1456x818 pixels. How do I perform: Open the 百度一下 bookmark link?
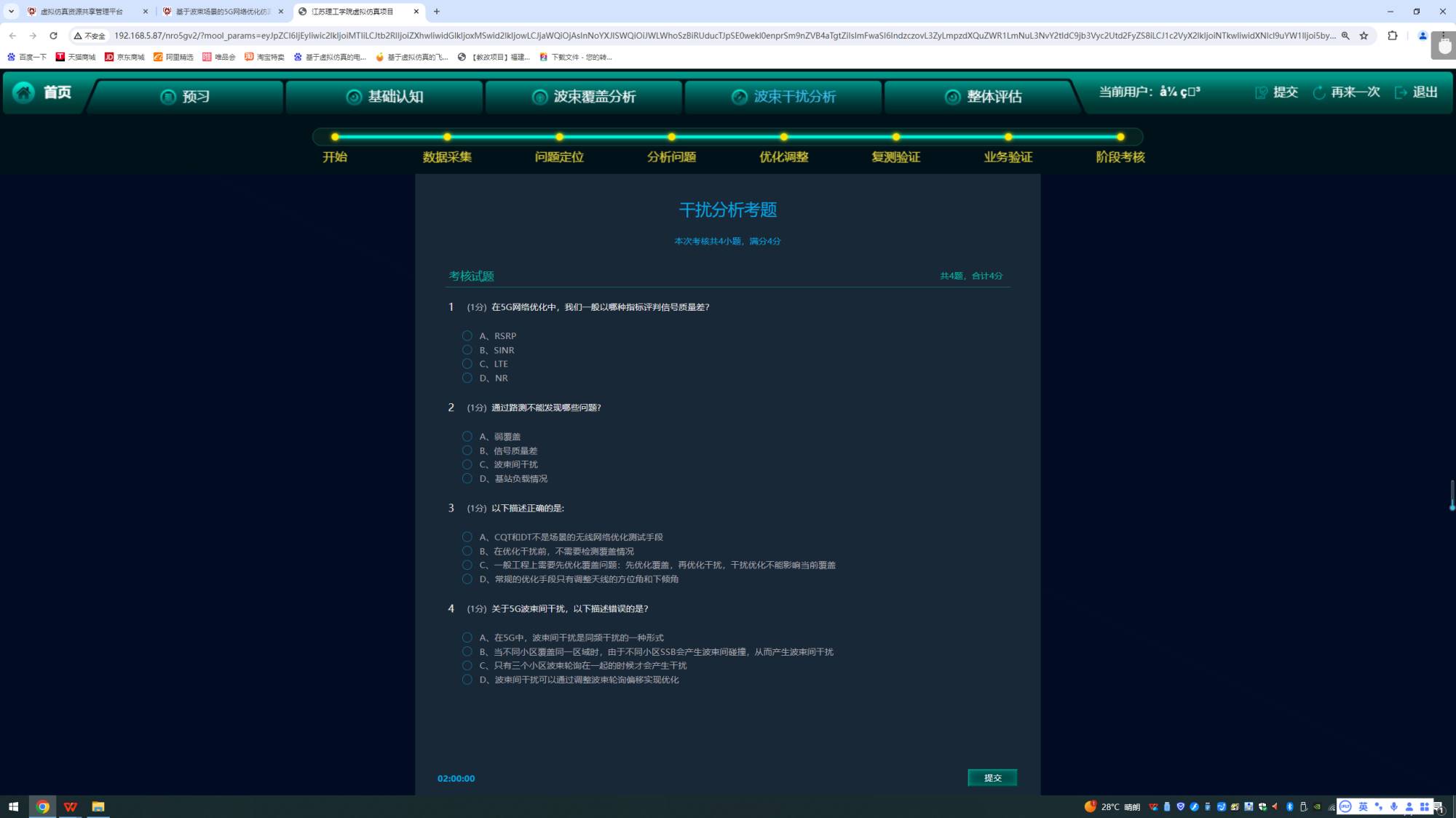pos(28,57)
